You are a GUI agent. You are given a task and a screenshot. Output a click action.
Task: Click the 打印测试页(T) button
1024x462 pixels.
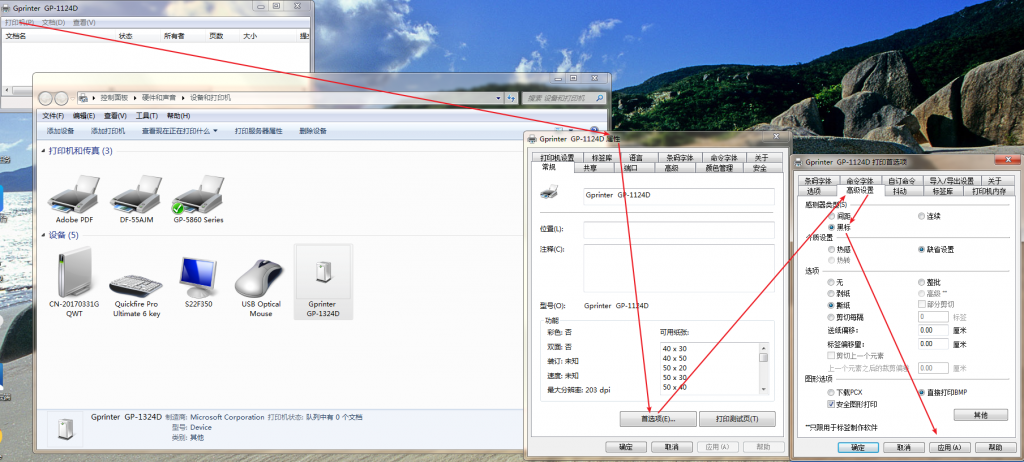point(737,419)
